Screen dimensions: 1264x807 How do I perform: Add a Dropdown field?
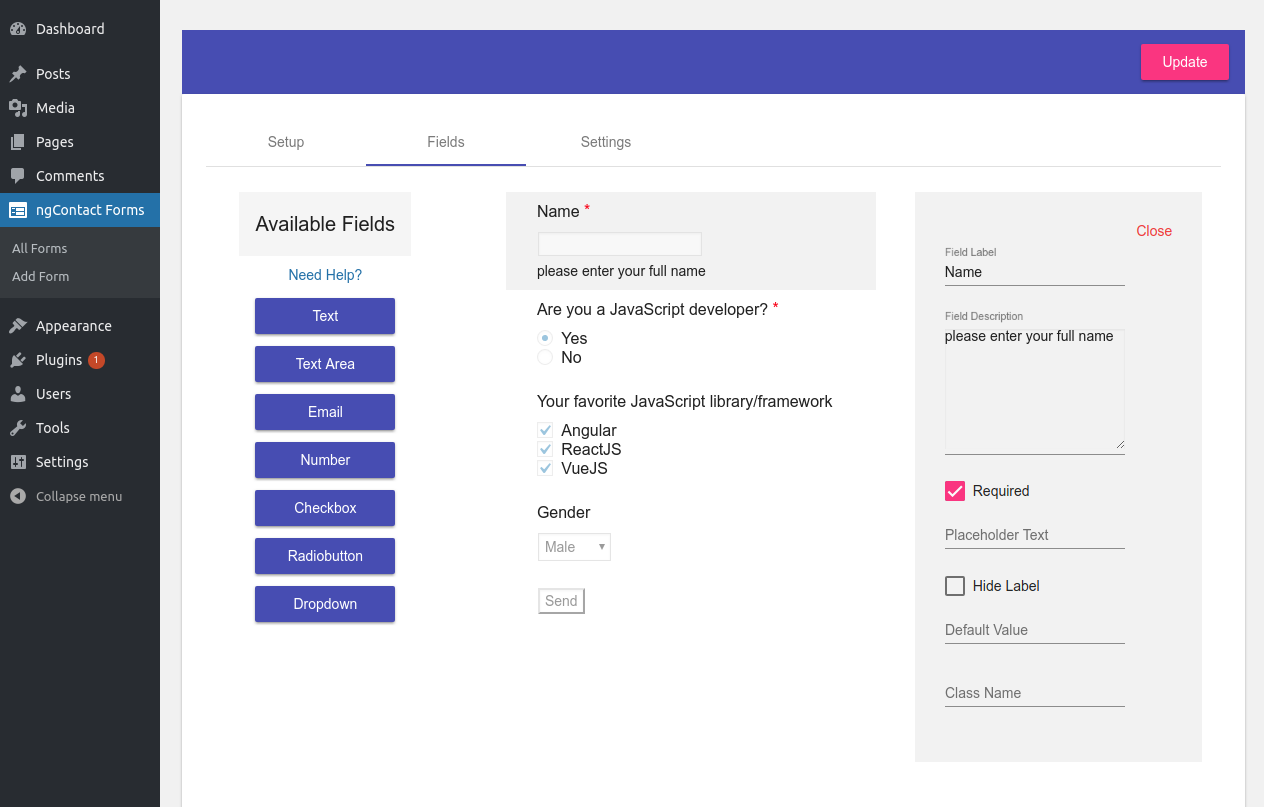click(325, 604)
